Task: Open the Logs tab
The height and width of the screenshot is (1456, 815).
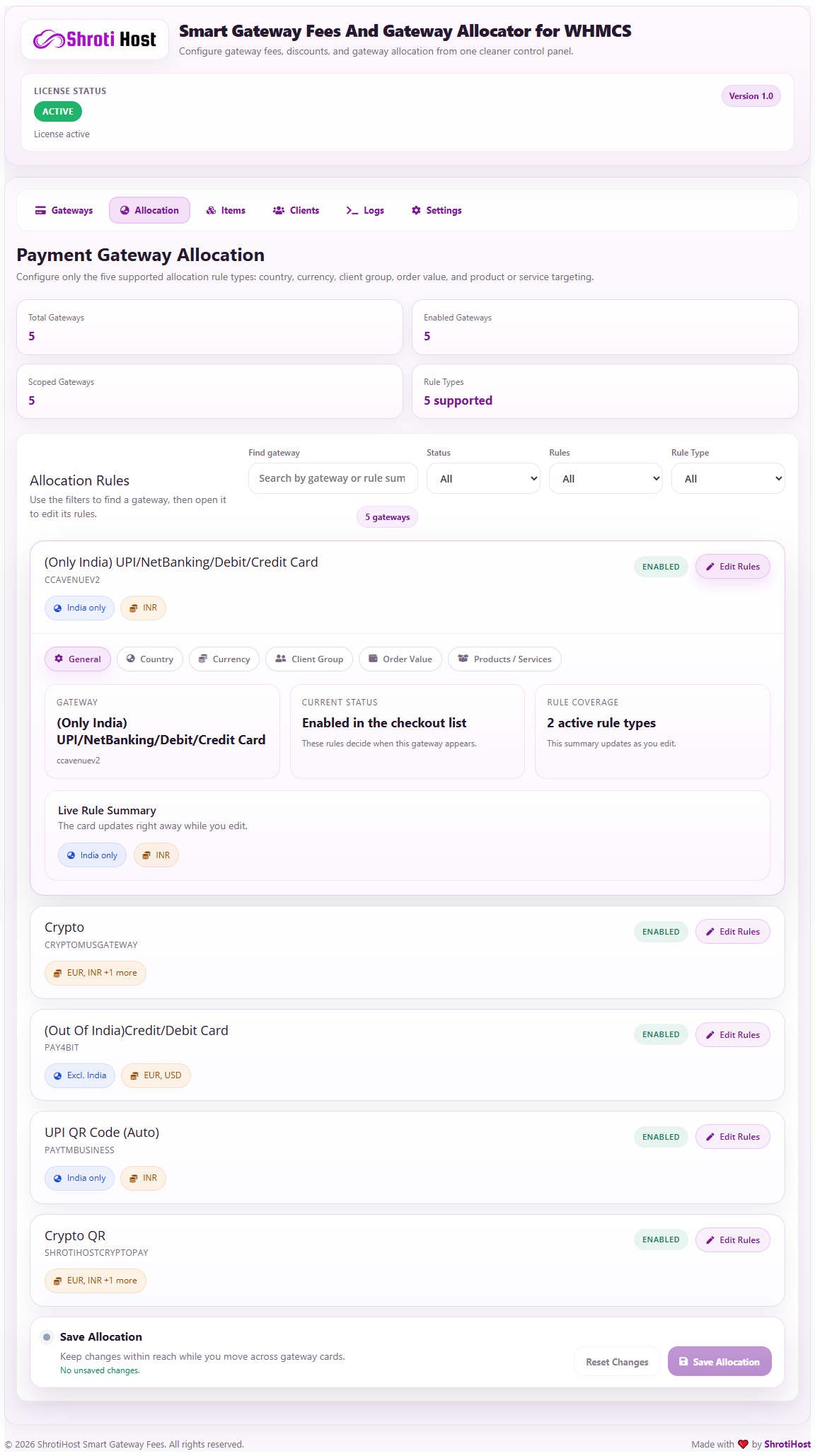Action: point(365,210)
